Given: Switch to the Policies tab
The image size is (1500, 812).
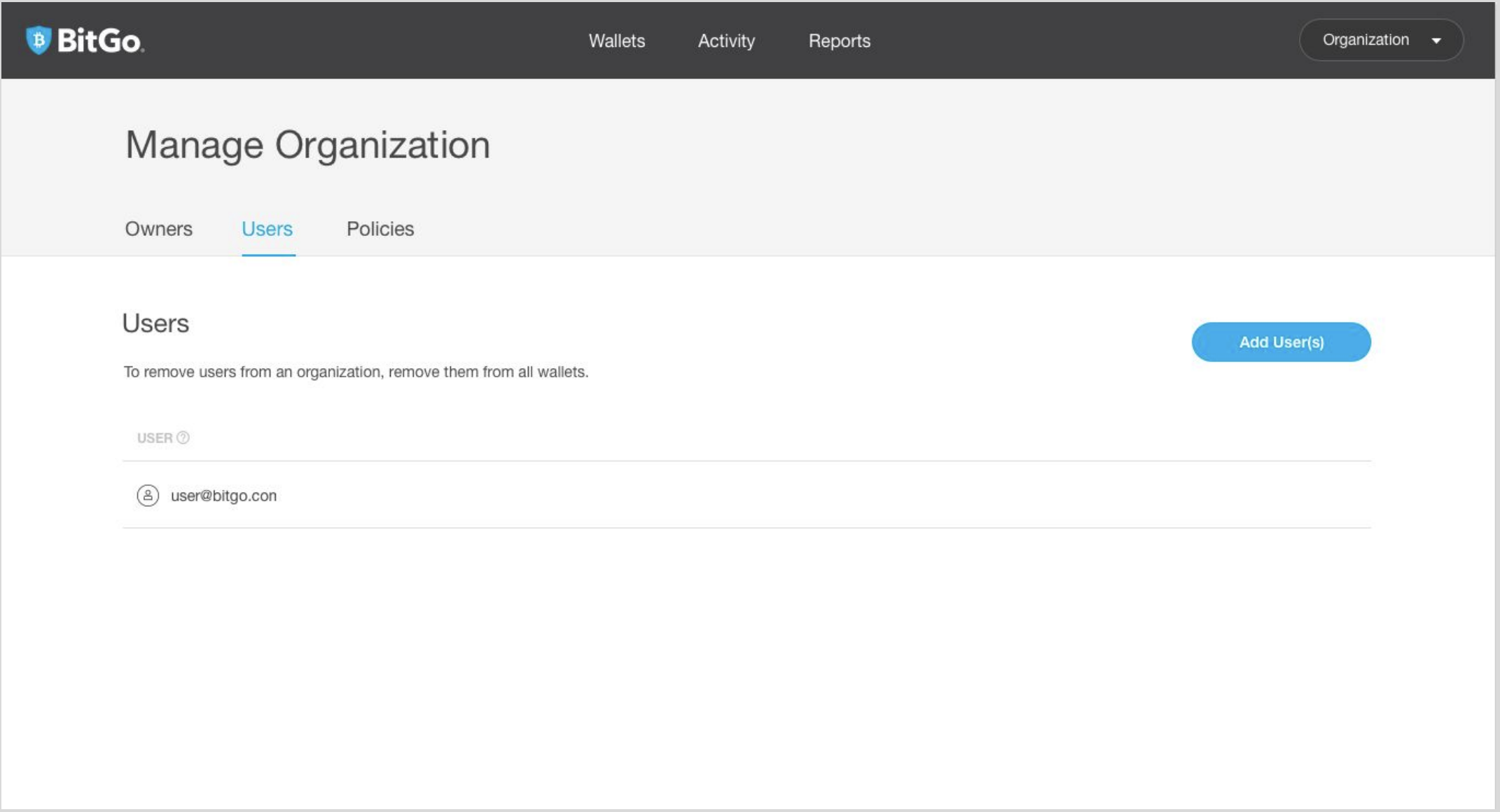Looking at the screenshot, I should point(380,229).
